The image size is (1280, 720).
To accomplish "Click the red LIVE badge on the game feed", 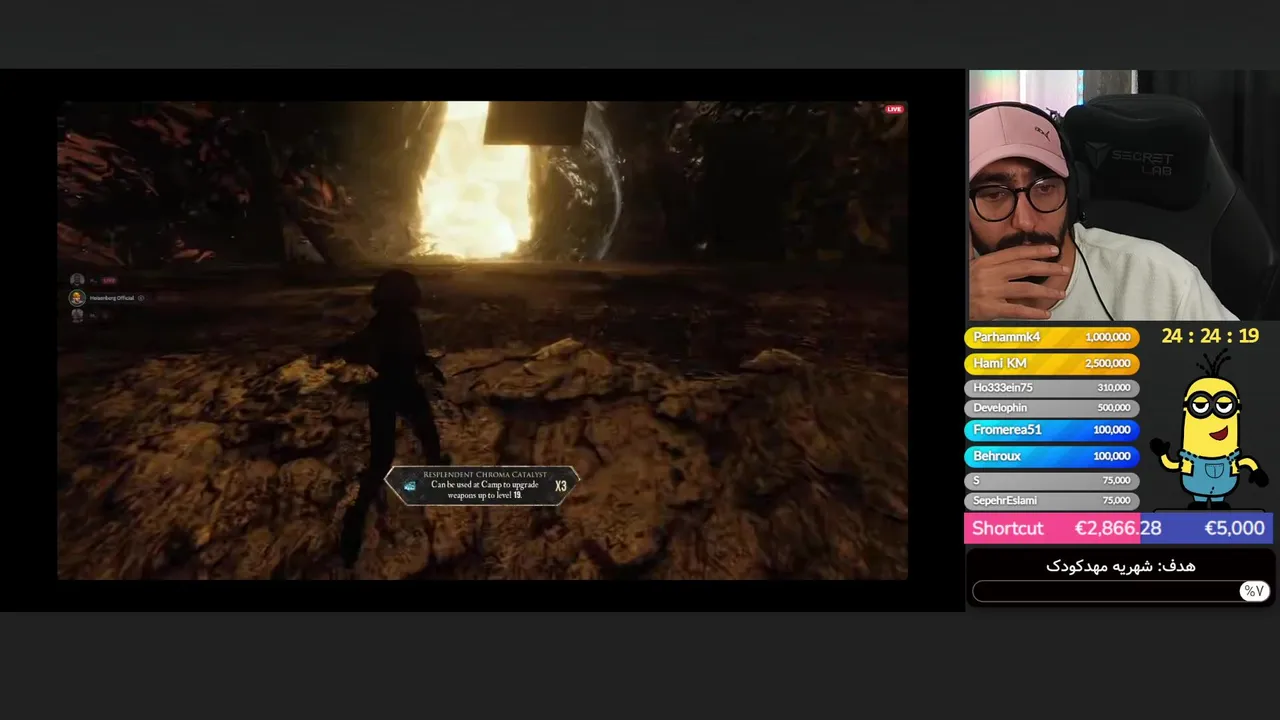I will (894, 109).
